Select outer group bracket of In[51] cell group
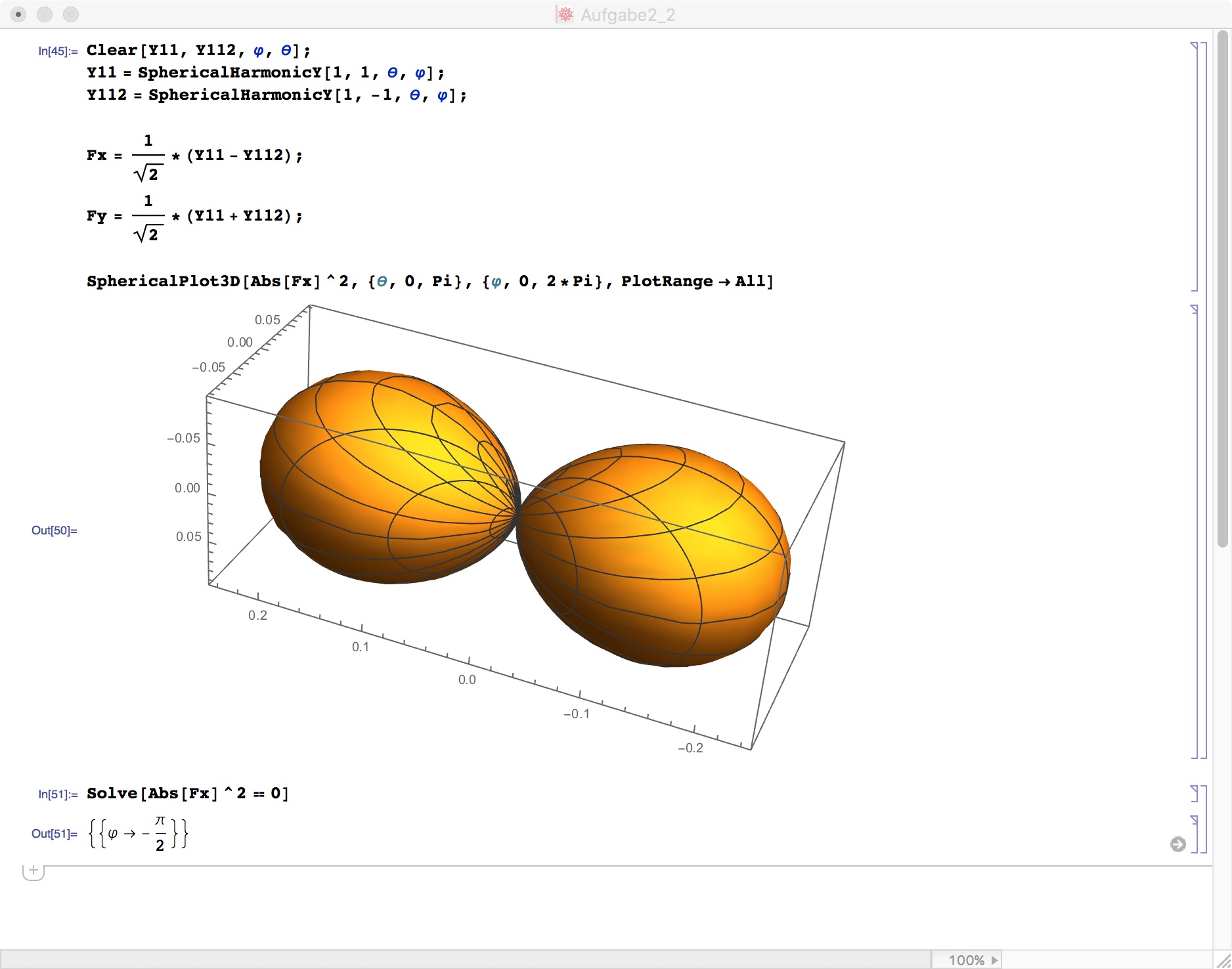 pyautogui.click(x=1203, y=819)
